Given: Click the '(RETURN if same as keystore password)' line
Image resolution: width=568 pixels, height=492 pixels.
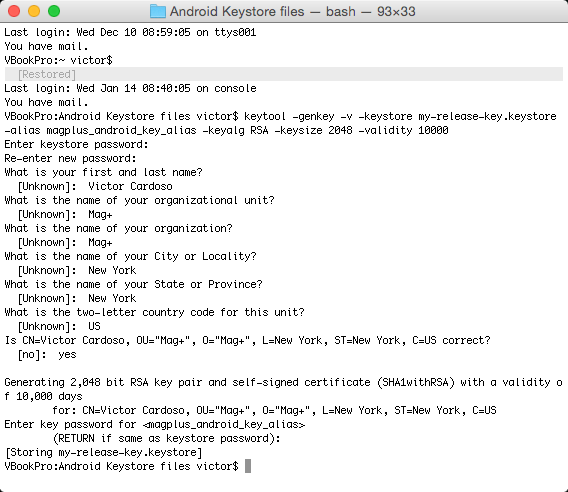Looking at the screenshot, I should pos(167,438).
